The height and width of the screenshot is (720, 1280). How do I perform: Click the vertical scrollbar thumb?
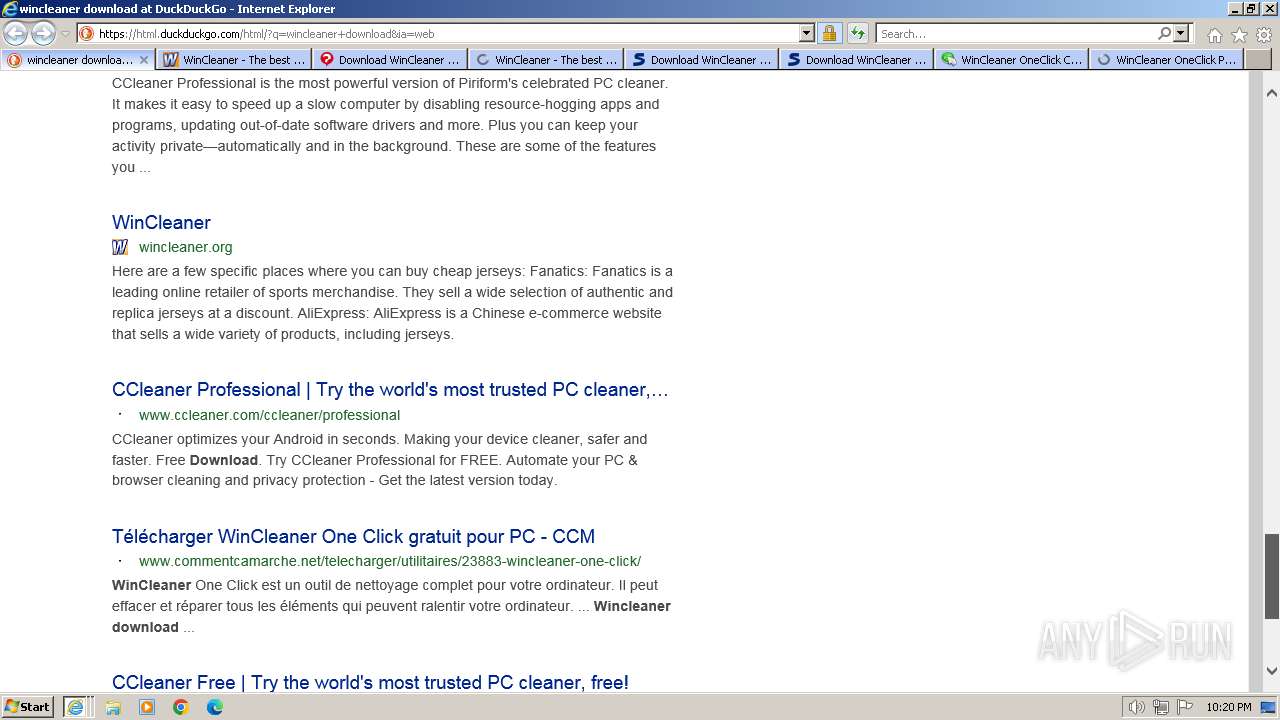(x=1272, y=576)
